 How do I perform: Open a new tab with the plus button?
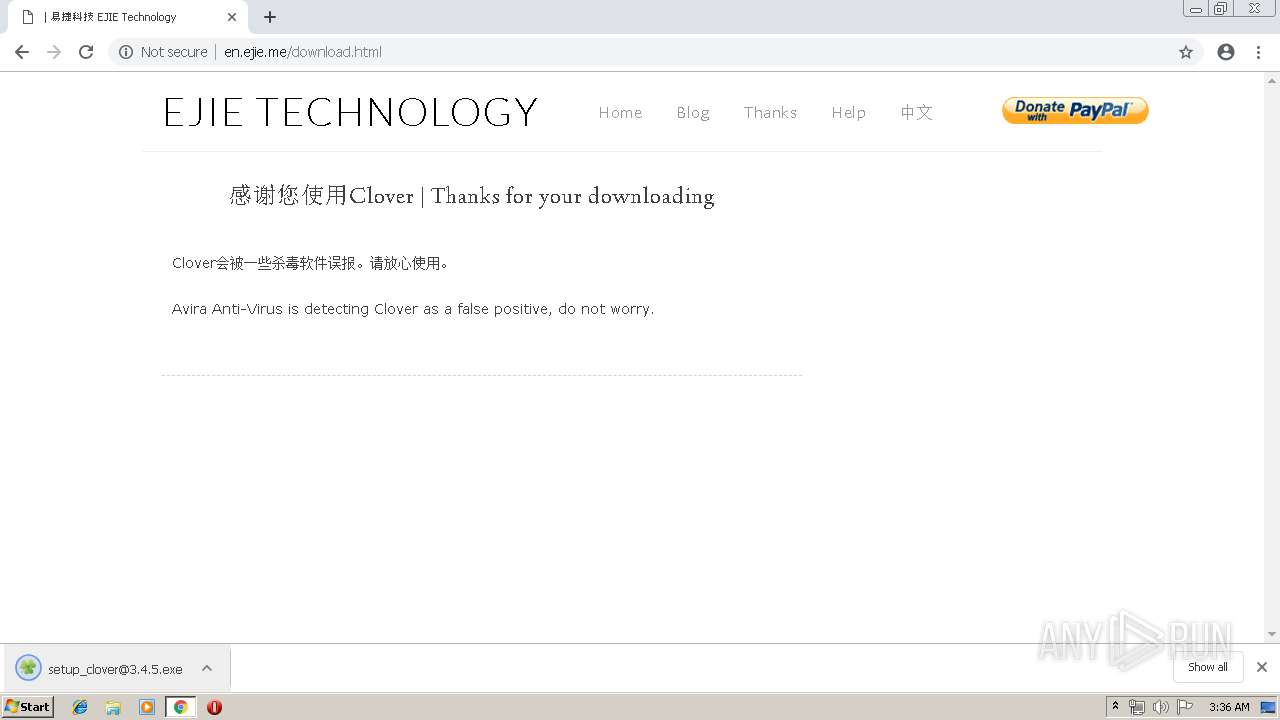pos(270,17)
